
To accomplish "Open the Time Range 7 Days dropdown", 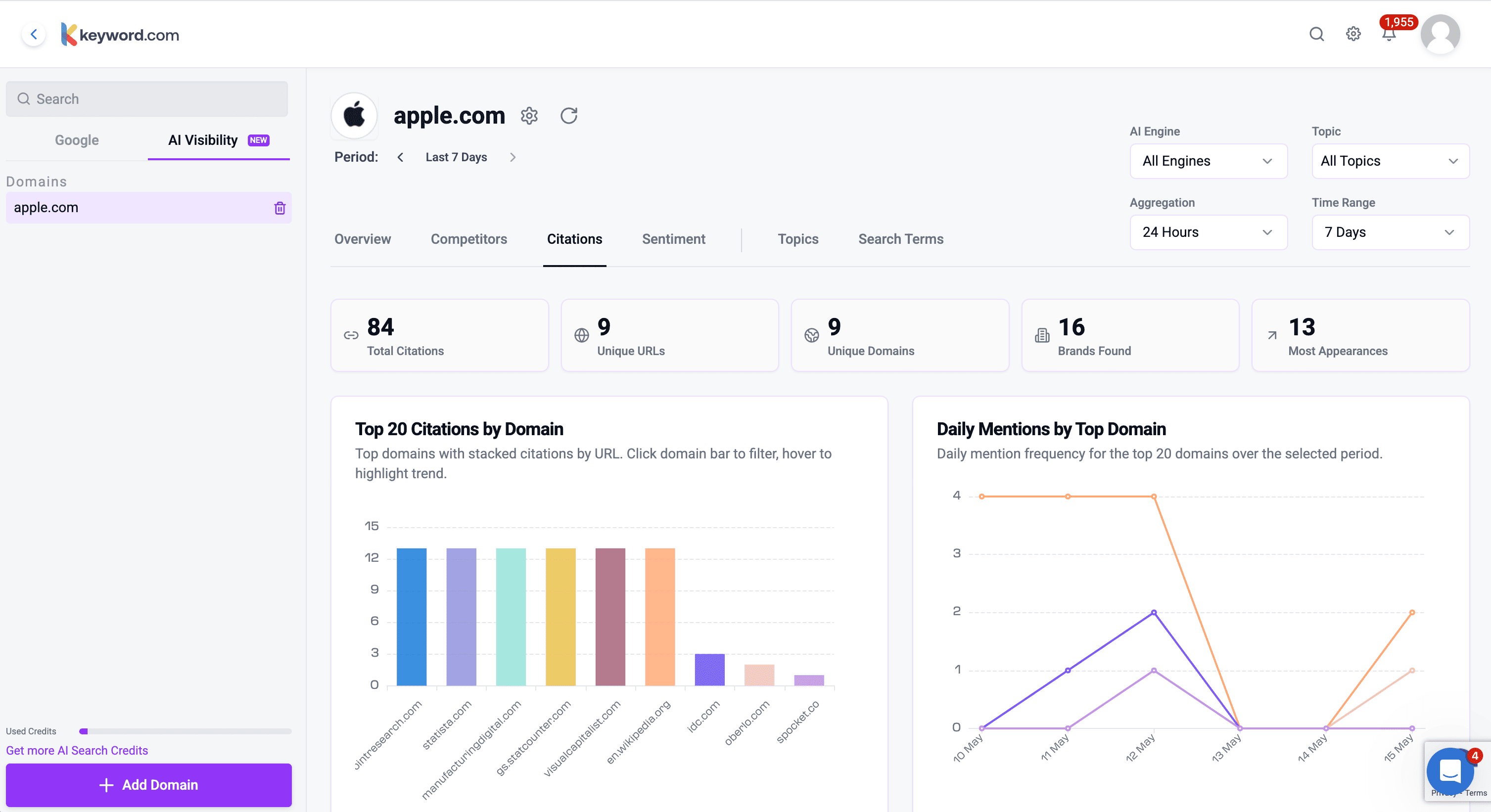I will [x=1390, y=232].
